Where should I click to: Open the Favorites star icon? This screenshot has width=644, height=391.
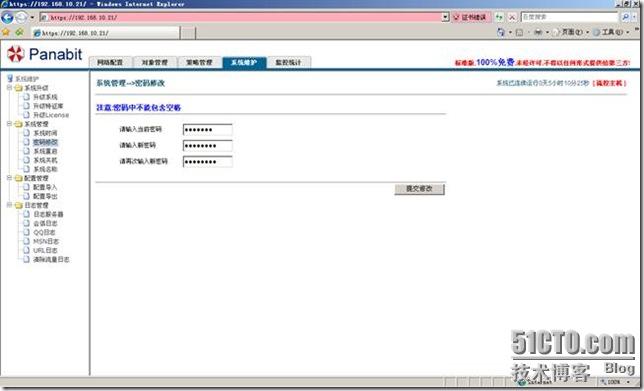click(6, 32)
